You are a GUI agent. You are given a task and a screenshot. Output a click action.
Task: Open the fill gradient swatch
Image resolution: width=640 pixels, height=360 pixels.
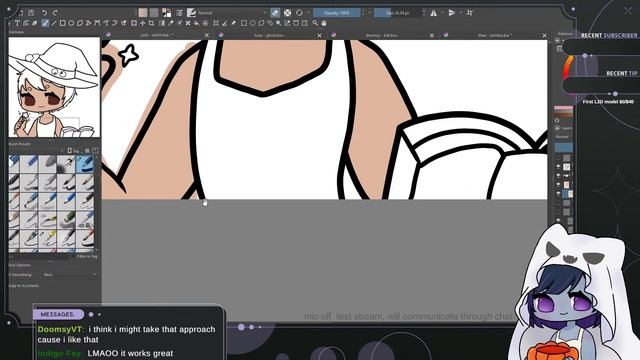click(142, 13)
